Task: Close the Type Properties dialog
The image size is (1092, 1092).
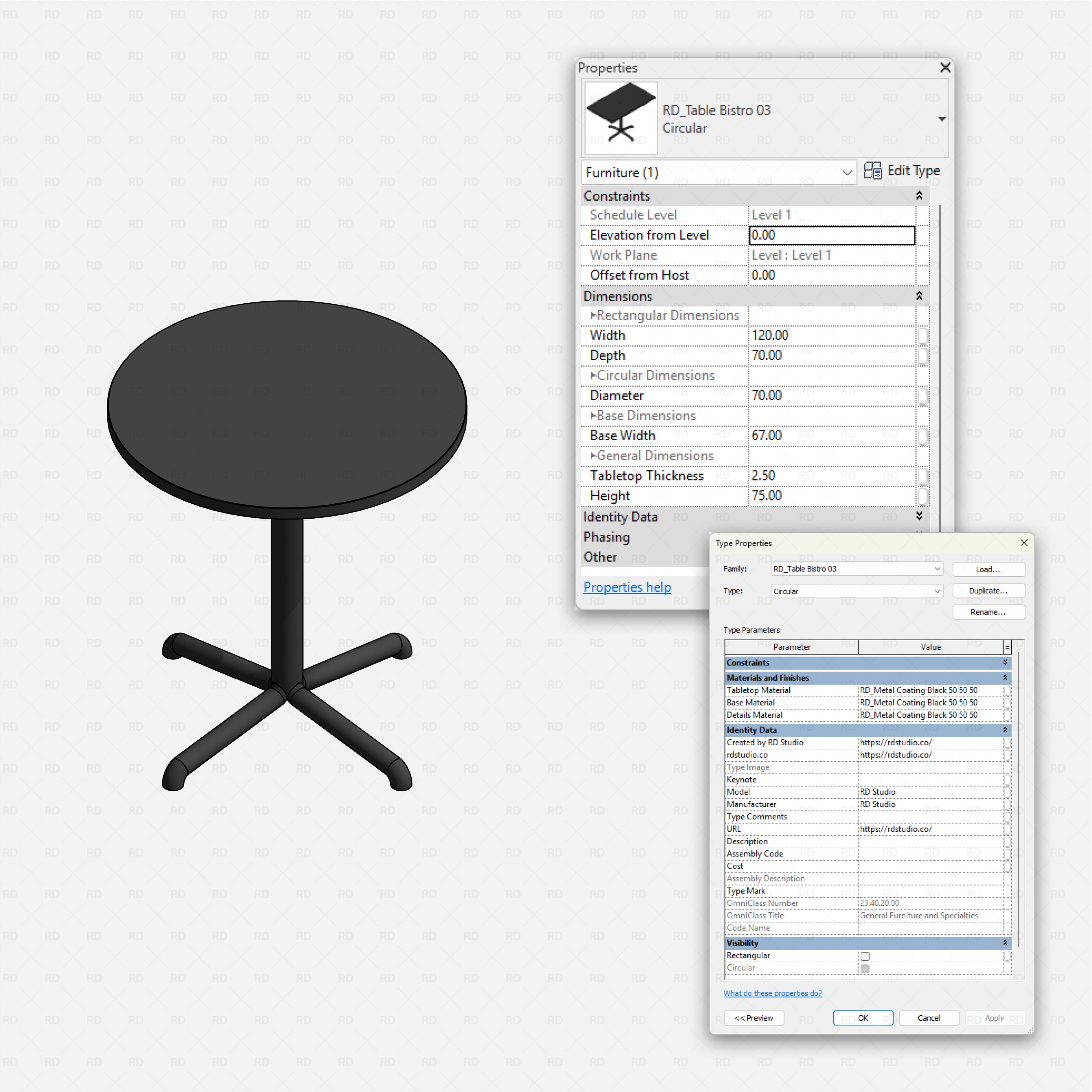Action: click(1024, 543)
